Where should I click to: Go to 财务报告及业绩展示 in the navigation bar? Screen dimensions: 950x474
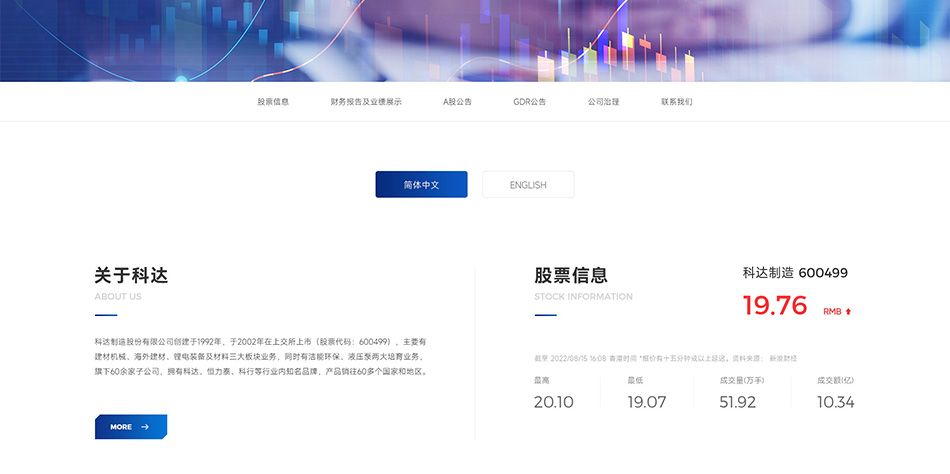[366, 102]
